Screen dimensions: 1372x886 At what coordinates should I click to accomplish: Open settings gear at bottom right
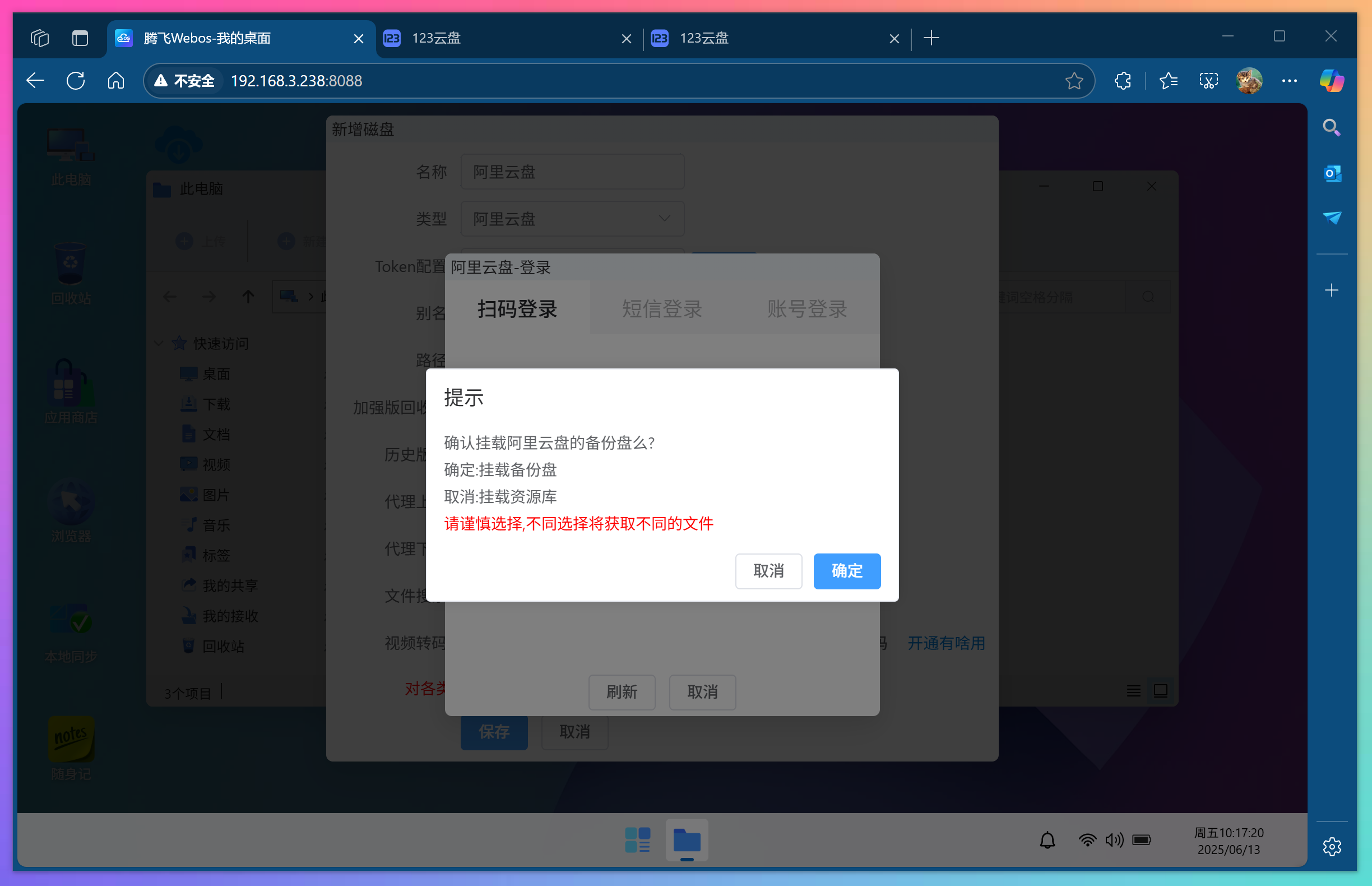(x=1332, y=846)
